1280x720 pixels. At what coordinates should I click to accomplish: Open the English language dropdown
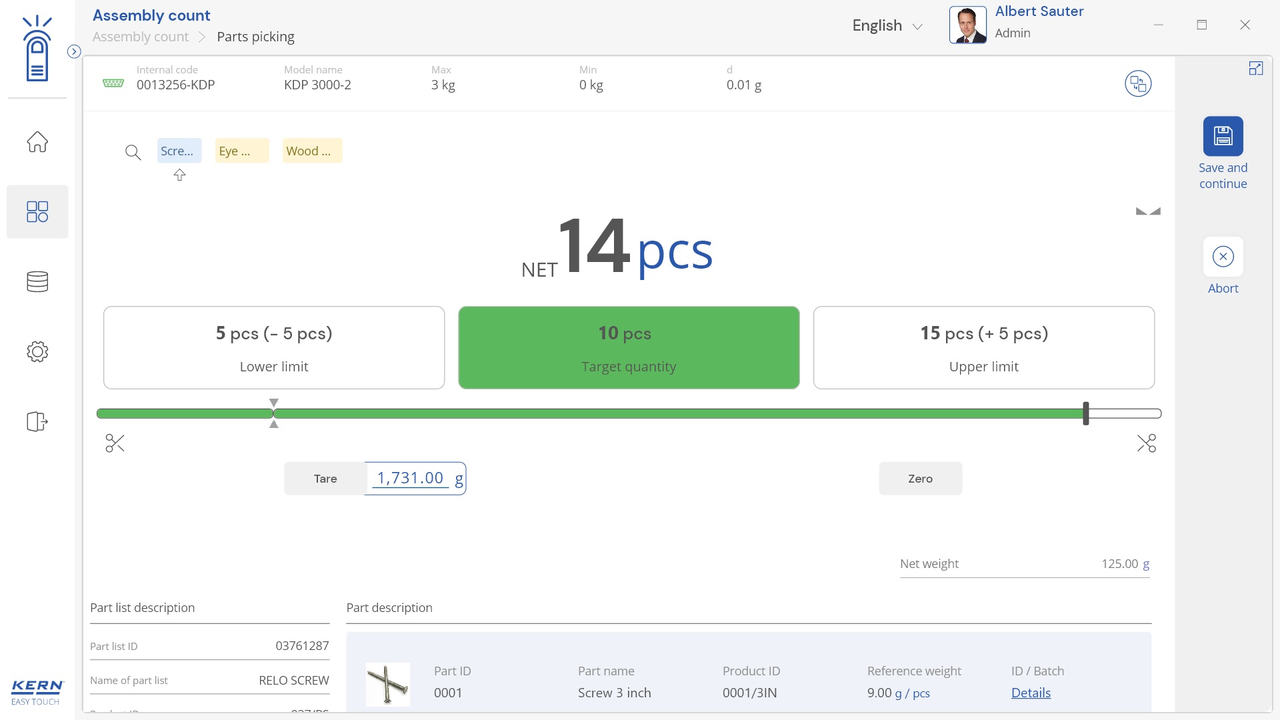click(887, 26)
